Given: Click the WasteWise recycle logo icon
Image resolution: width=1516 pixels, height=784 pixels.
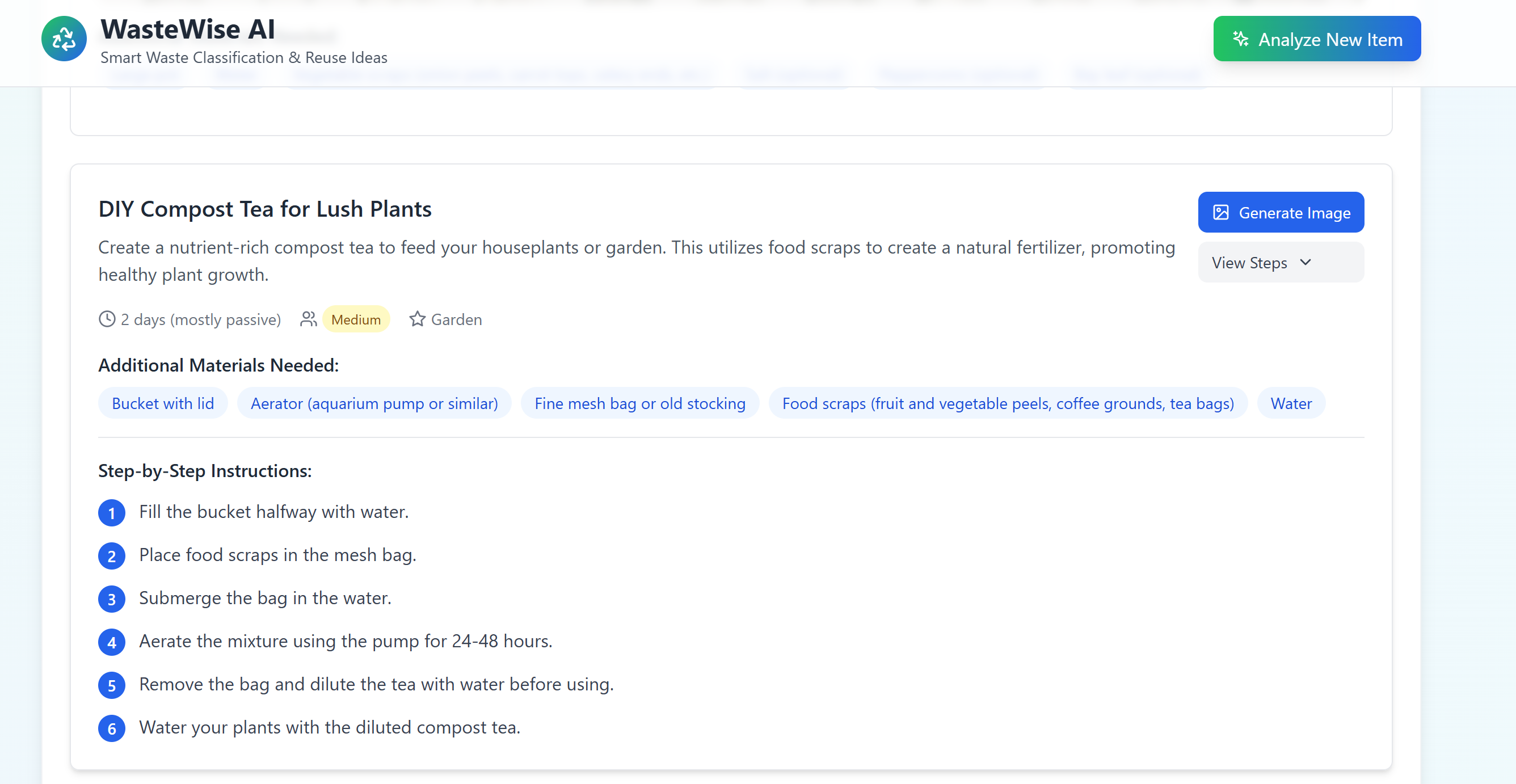Looking at the screenshot, I should [x=64, y=39].
